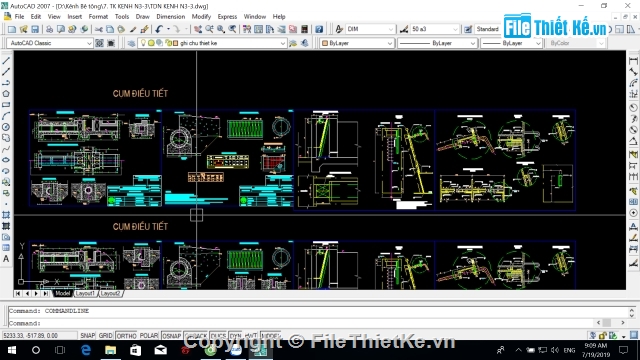Screen dimensions: 640x360
Task: Open the Express menu
Action: [227, 17]
